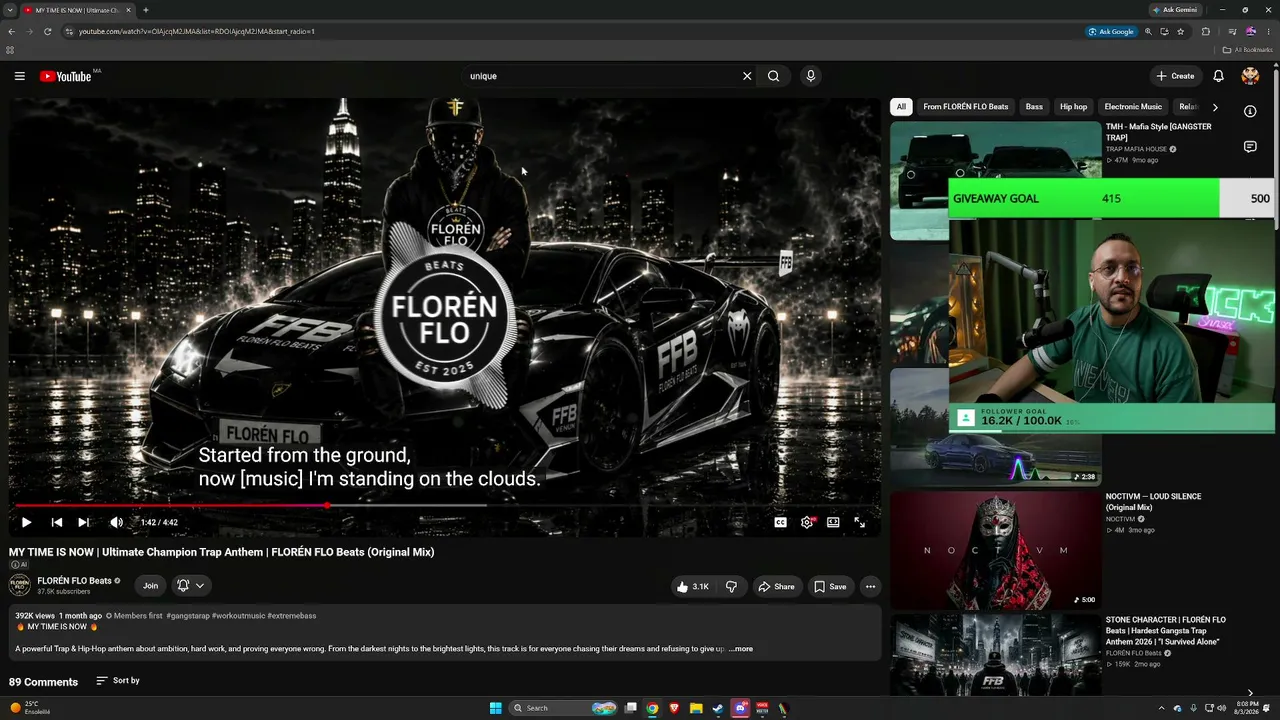
Task: Open the Chrome three-dot menu
Action: (x=1269, y=31)
